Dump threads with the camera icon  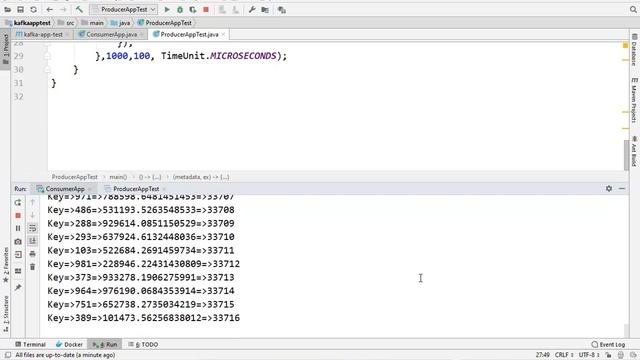point(18,242)
